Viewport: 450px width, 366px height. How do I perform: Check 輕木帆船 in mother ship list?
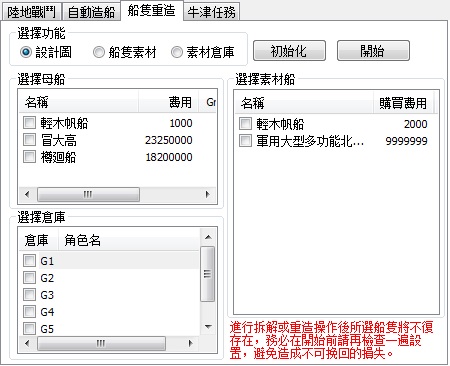click(29, 123)
